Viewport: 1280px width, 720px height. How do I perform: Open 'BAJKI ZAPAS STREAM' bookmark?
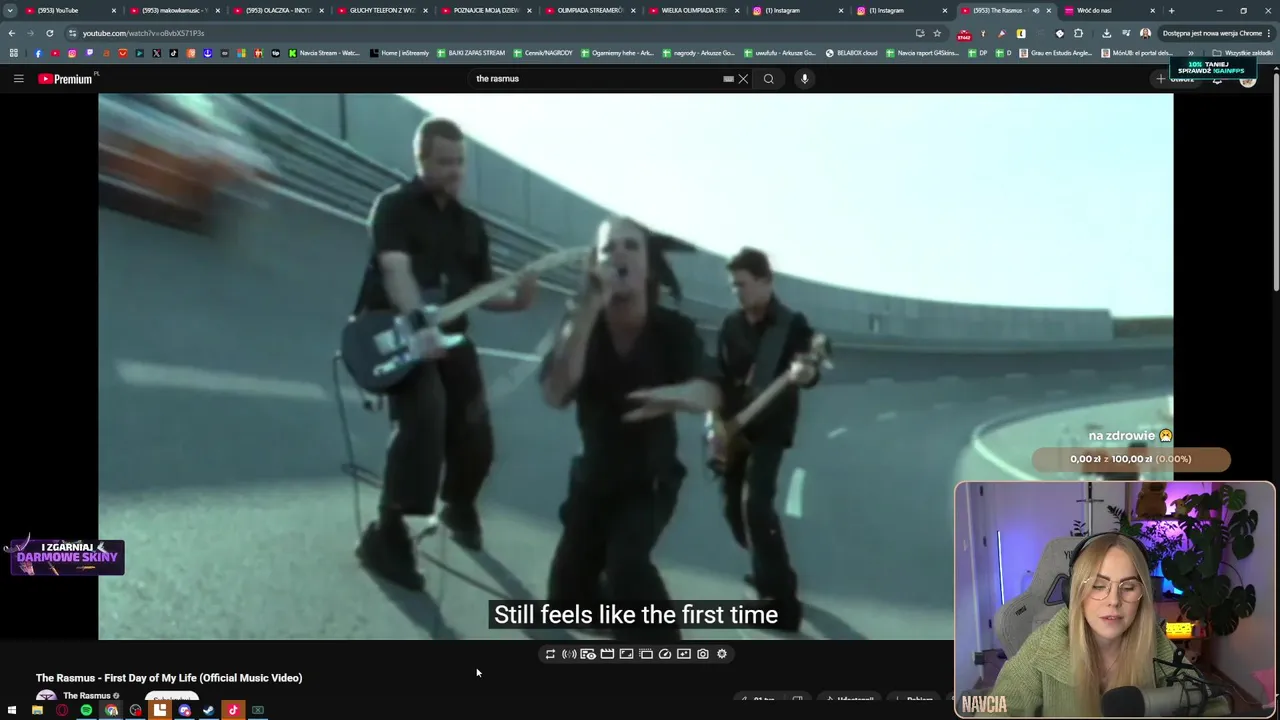(x=471, y=53)
